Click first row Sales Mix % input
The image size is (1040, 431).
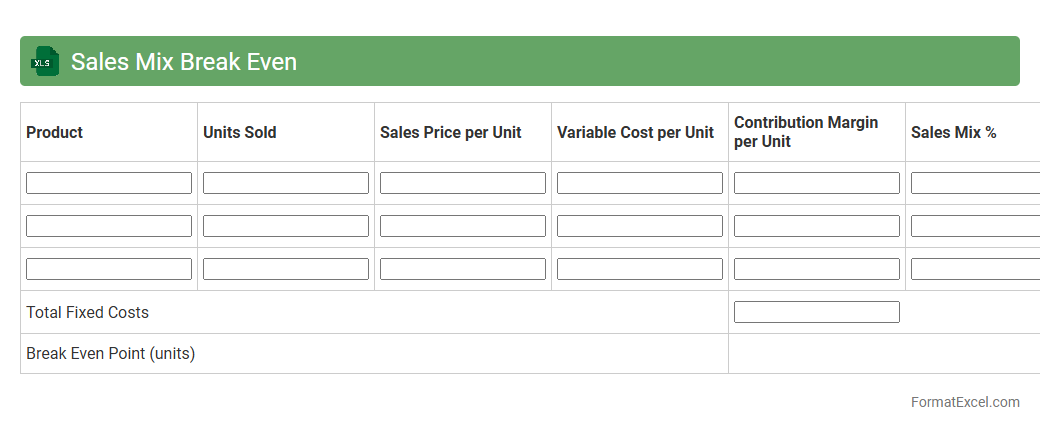pyautogui.click(x=975, y=183)
